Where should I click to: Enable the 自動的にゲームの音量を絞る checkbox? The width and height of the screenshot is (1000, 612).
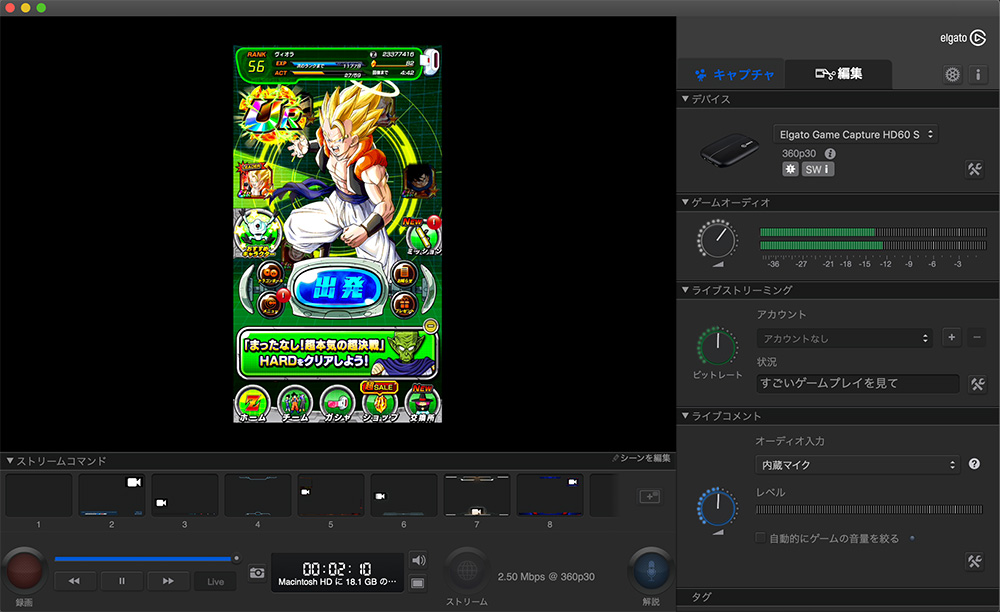click(x=760, y=537)
